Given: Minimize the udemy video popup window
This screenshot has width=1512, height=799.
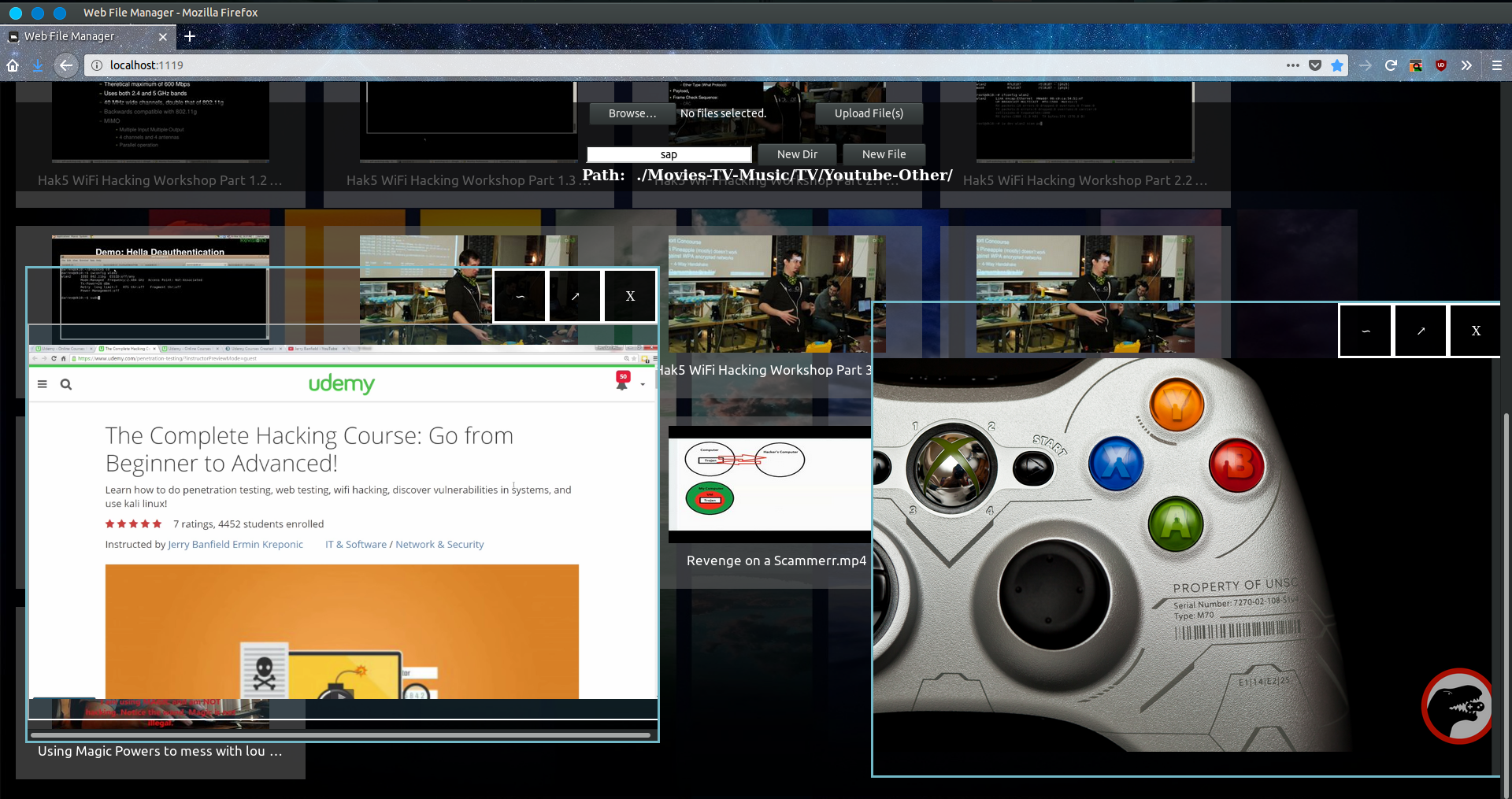Looking at the screenshot, I should click(x=520, y=296).
